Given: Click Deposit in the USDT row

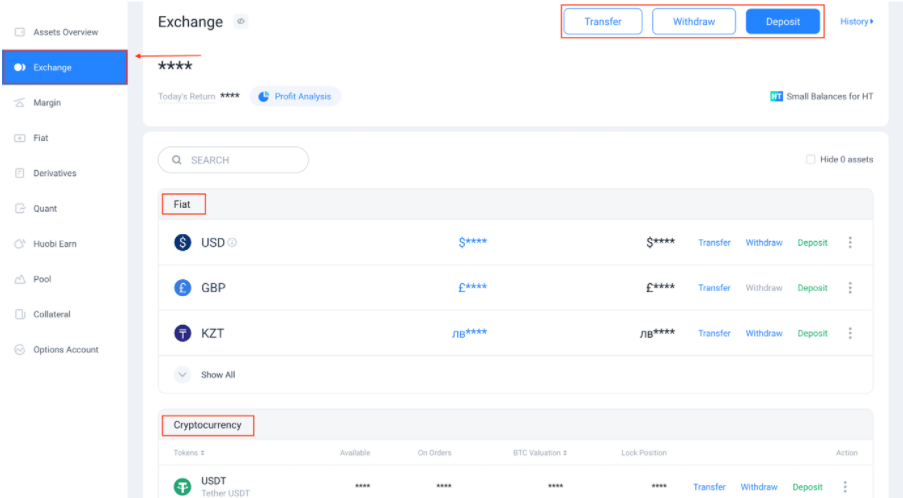Looking at the screenshot, I should pyautogui.click(x=807, y=486).
